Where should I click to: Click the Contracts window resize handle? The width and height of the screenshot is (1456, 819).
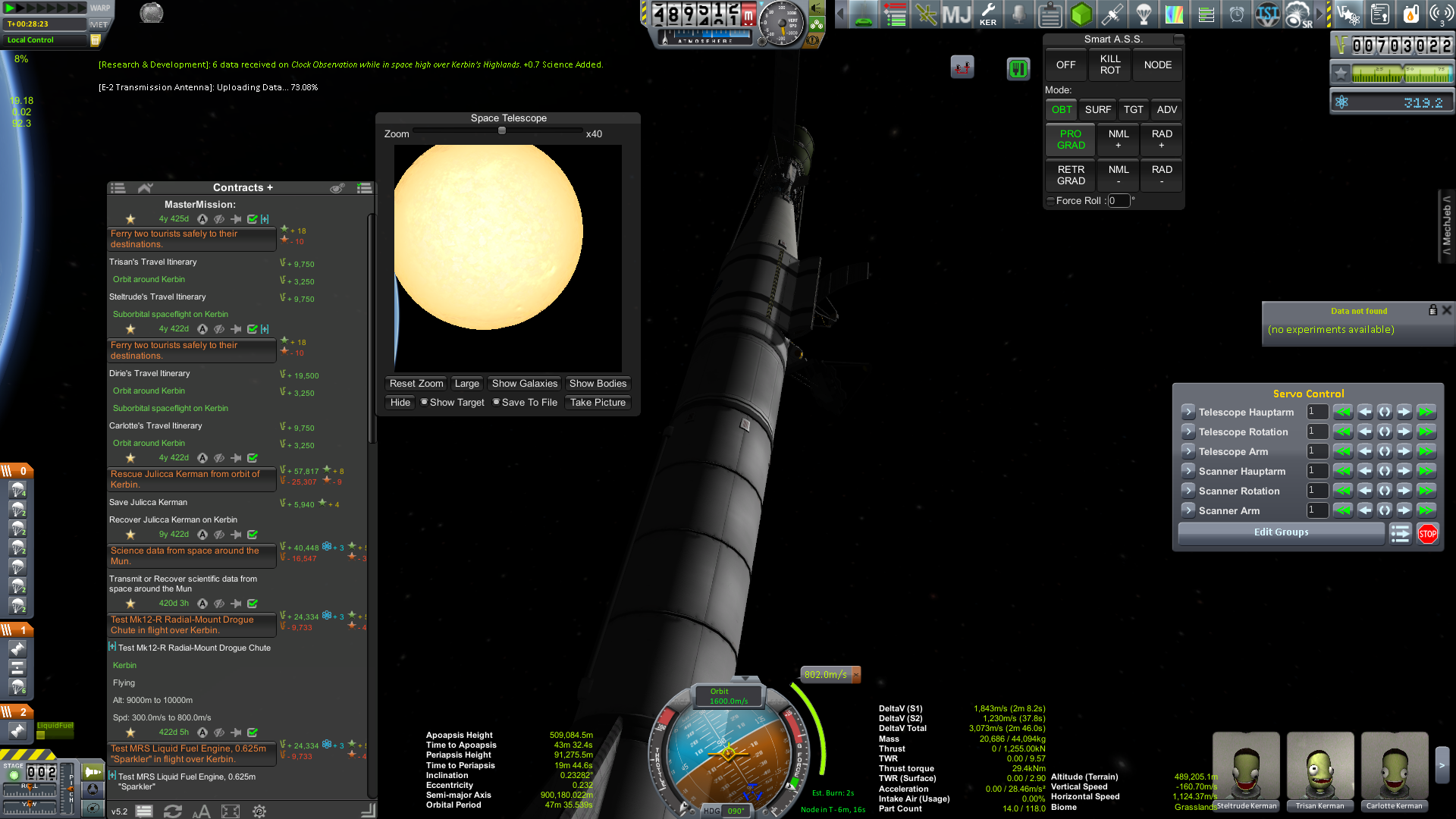(x=368, y=810)
